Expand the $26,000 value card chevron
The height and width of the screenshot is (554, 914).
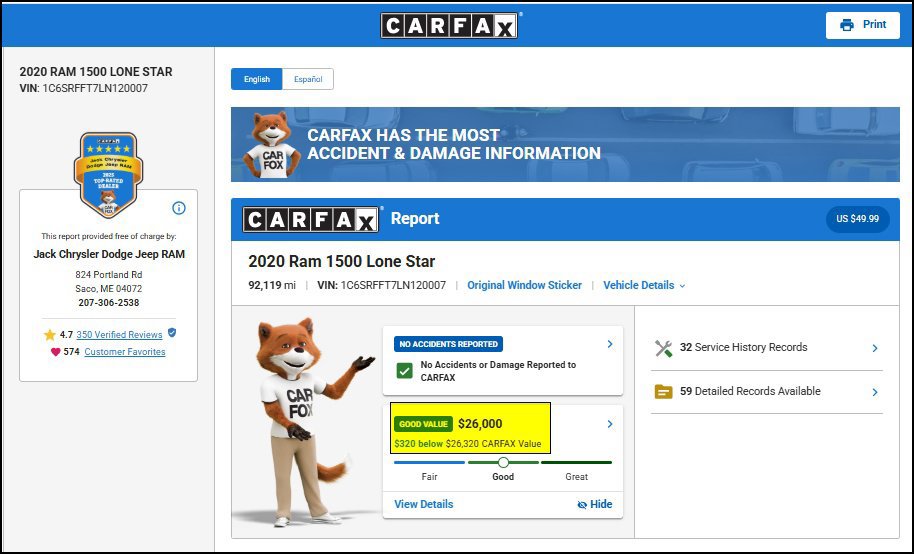click(610, 424)
